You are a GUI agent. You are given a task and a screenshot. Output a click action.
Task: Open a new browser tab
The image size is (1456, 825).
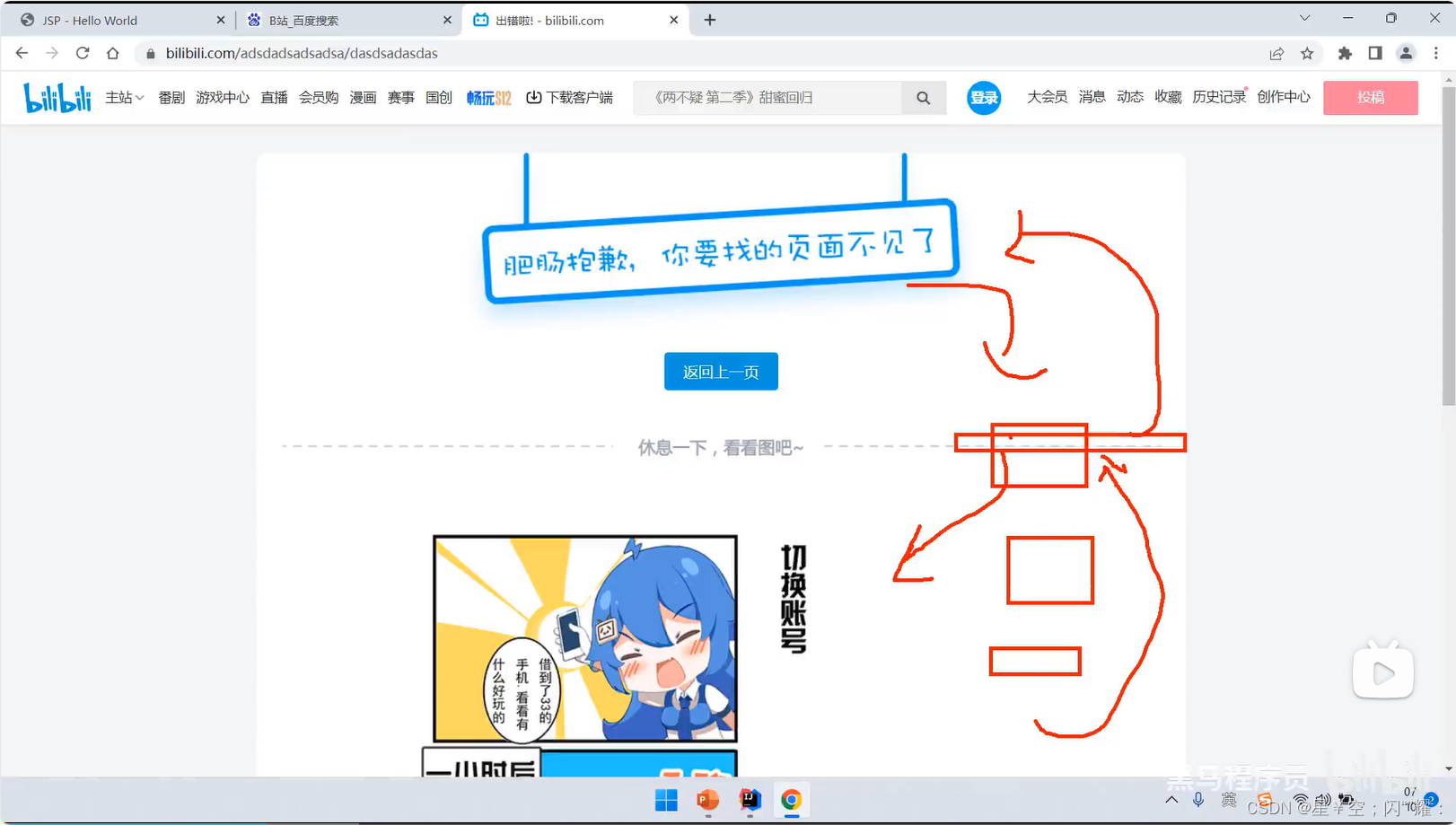click(710, 20)
